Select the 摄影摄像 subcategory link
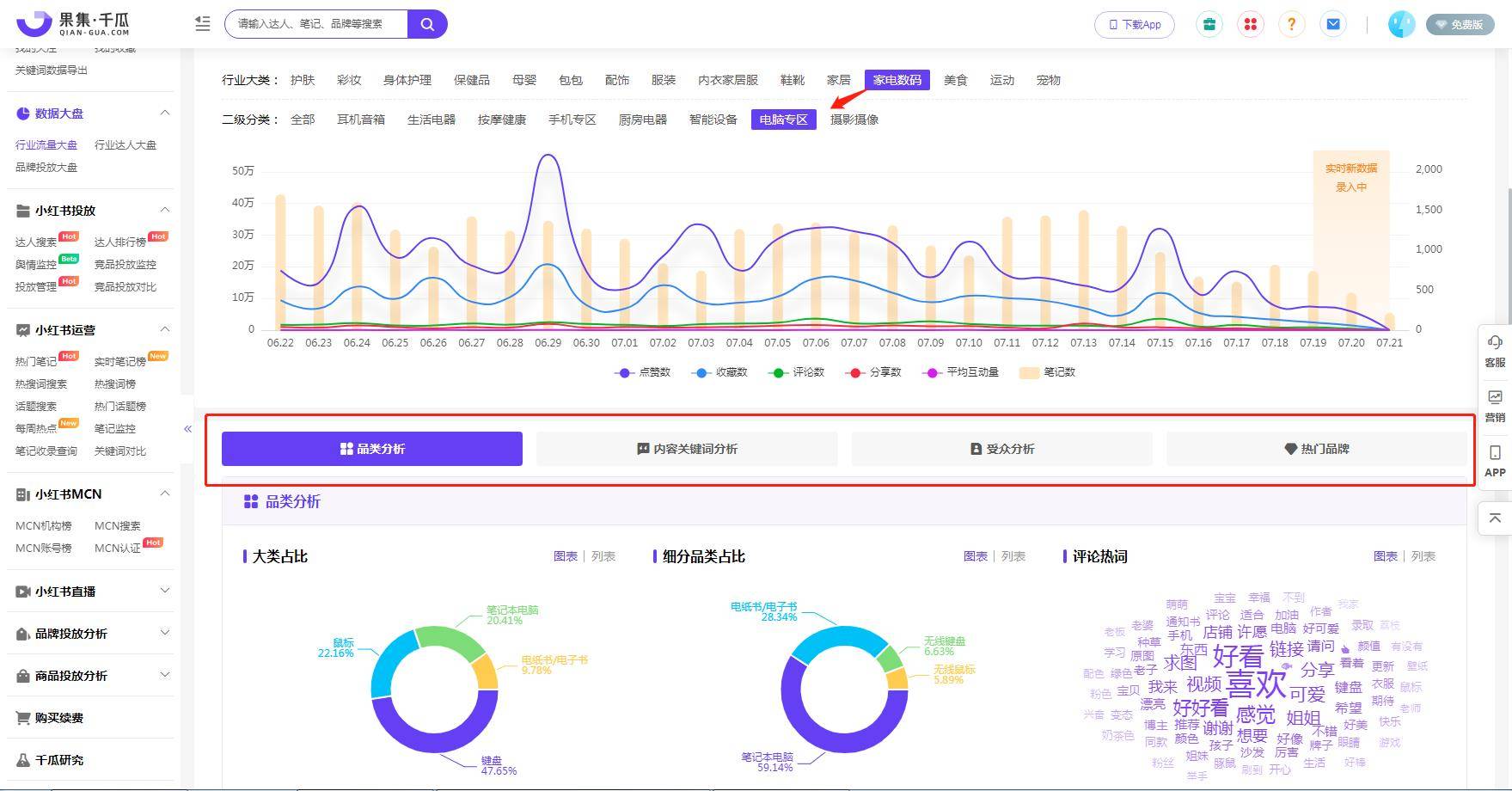 coord(854,120)
